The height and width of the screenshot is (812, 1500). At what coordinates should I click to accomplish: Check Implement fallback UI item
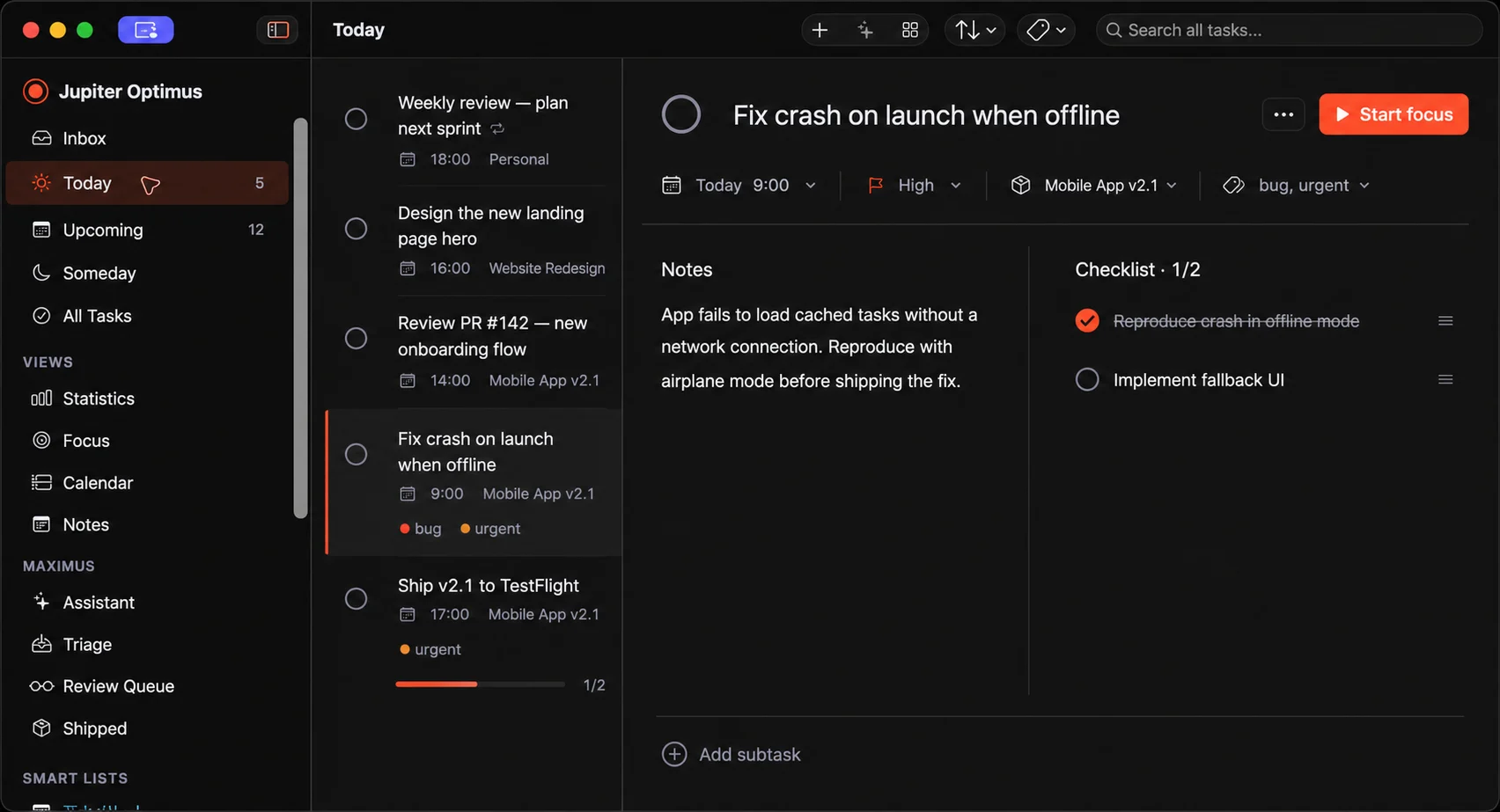[1087, 380]
